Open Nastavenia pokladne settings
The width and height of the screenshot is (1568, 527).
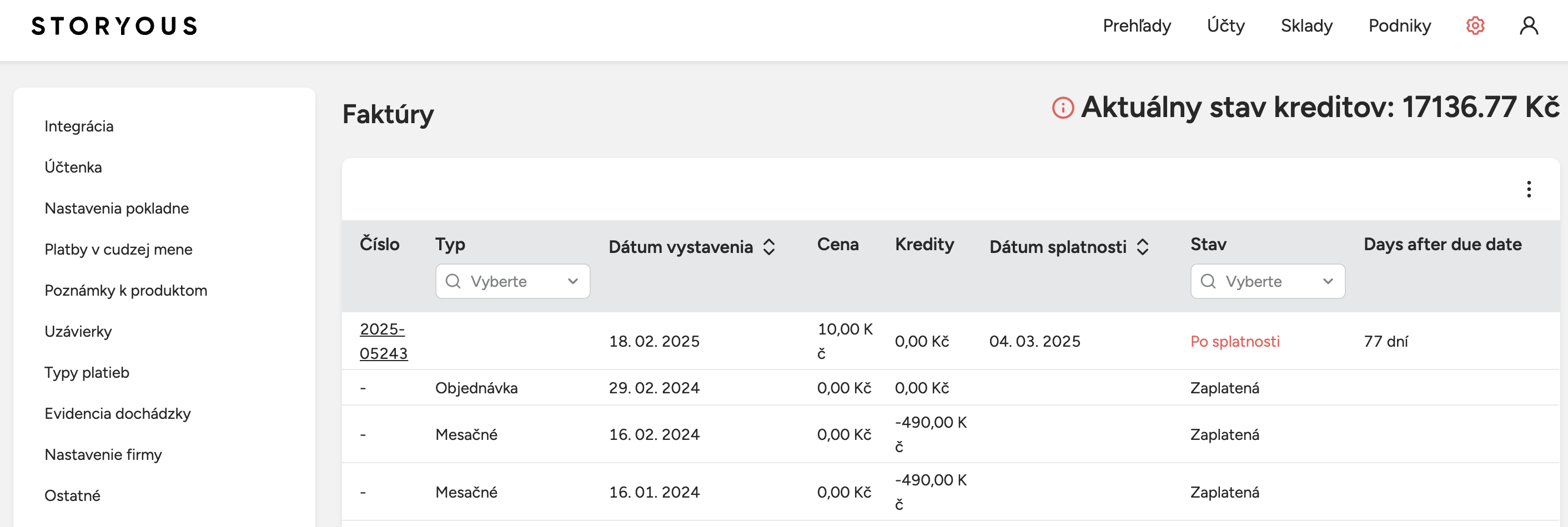click(117, 209)
